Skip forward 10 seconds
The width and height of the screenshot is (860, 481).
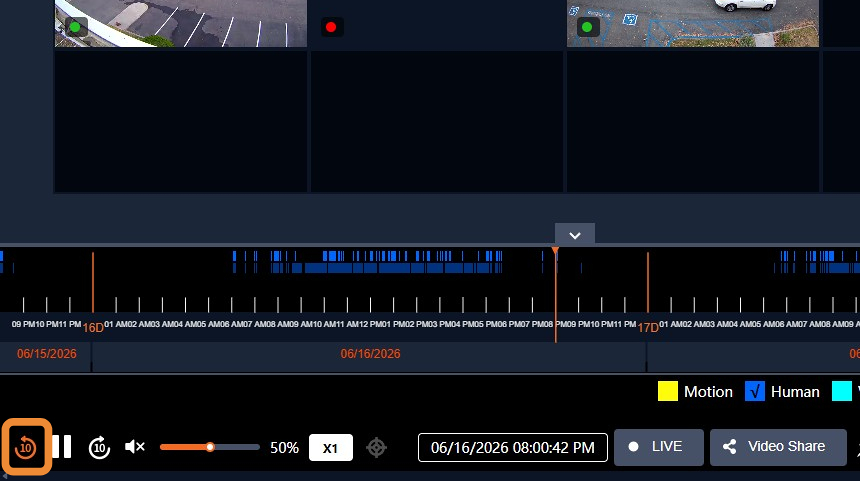[x=99, y=448]
